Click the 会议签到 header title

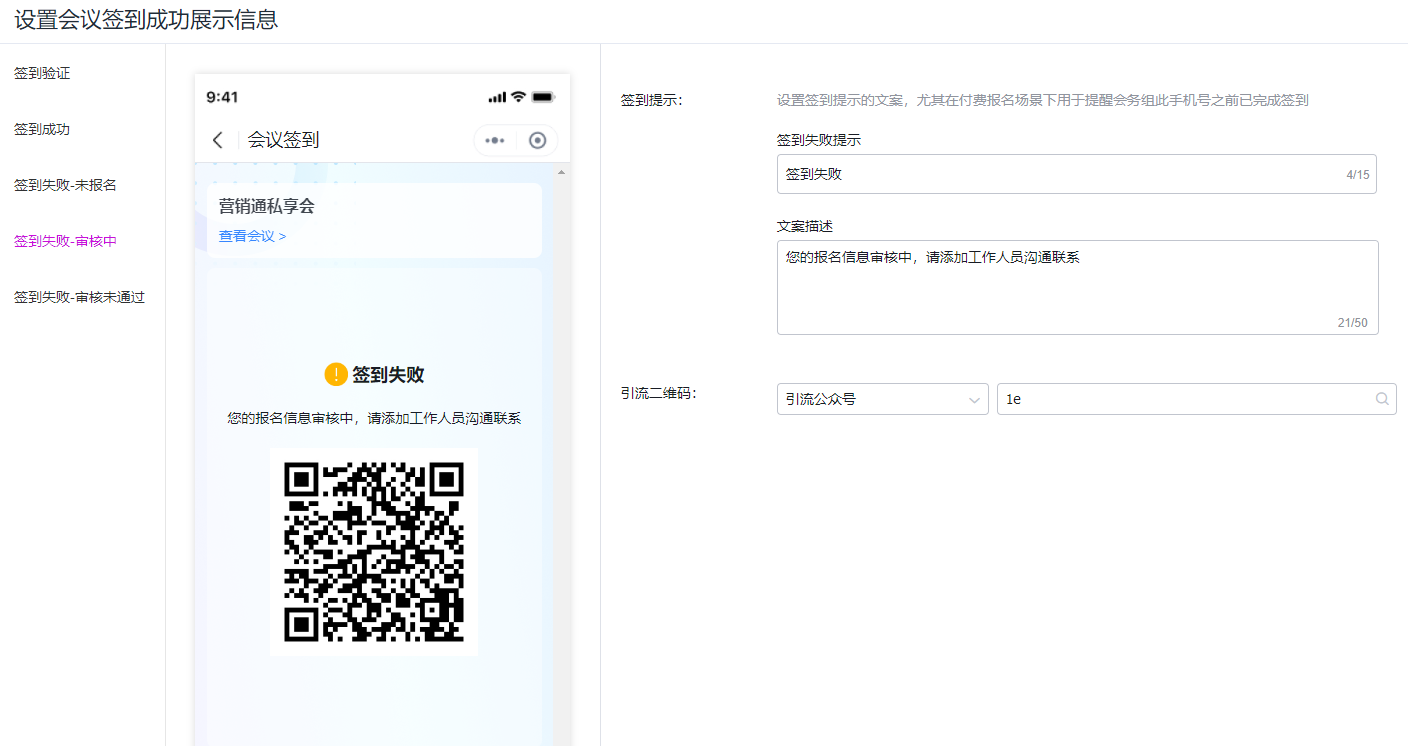pyautogui.click(x=284, y=140)
